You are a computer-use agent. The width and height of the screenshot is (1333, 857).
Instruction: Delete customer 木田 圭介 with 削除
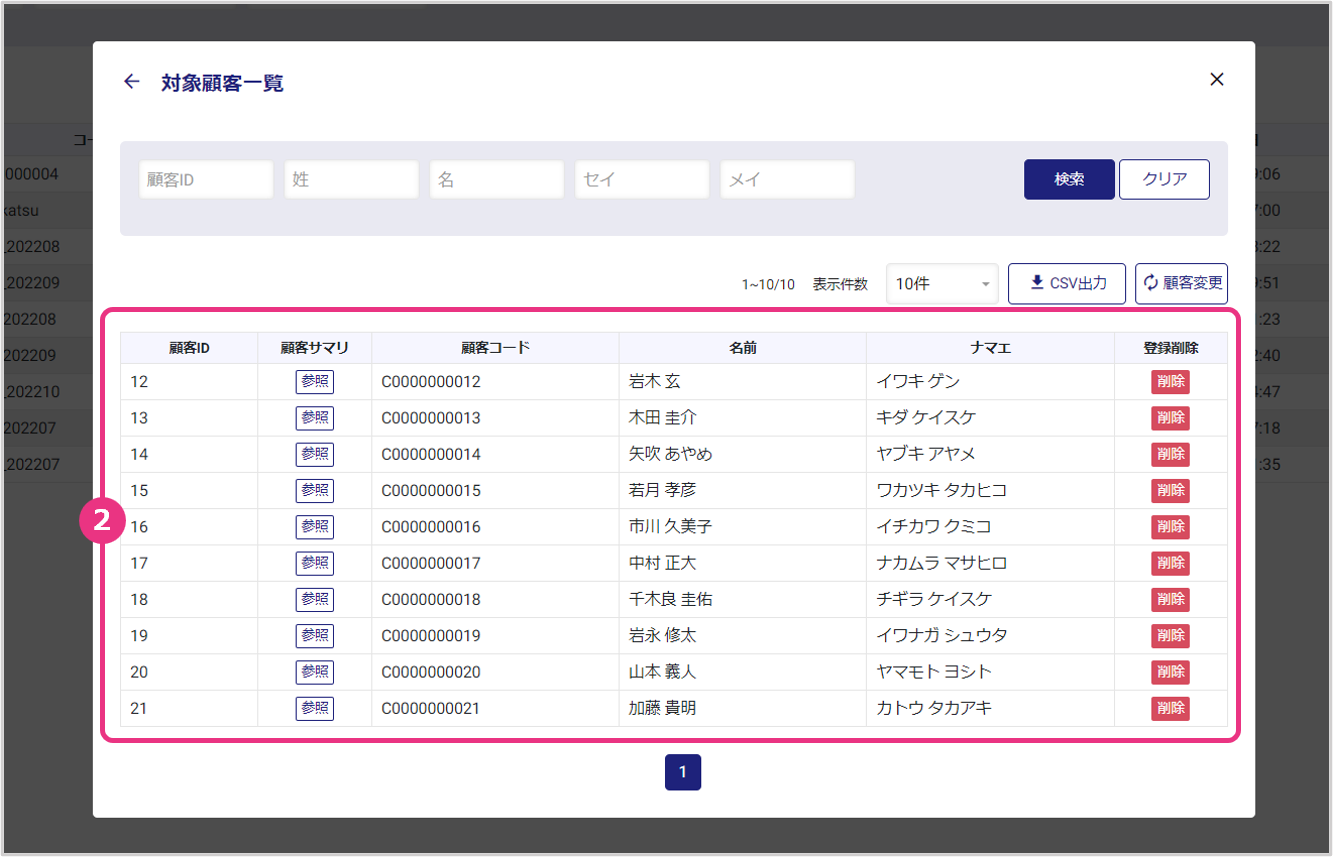pos(1170,418)
